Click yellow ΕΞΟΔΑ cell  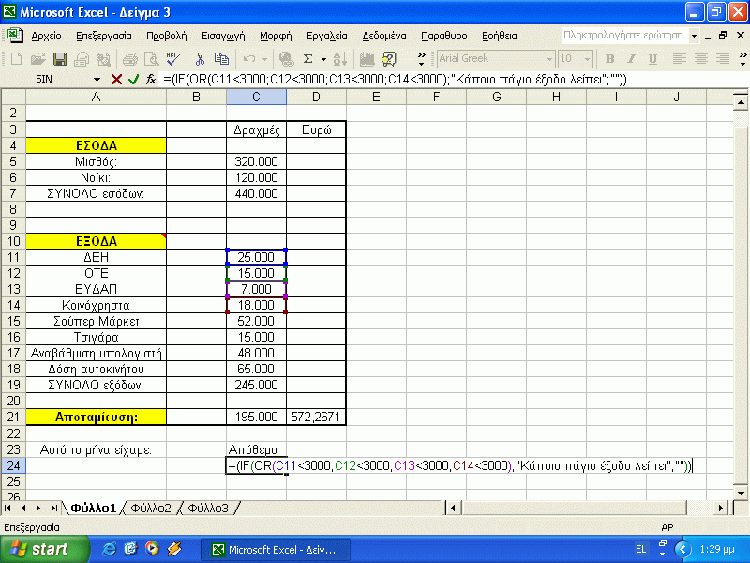point(96,241)
